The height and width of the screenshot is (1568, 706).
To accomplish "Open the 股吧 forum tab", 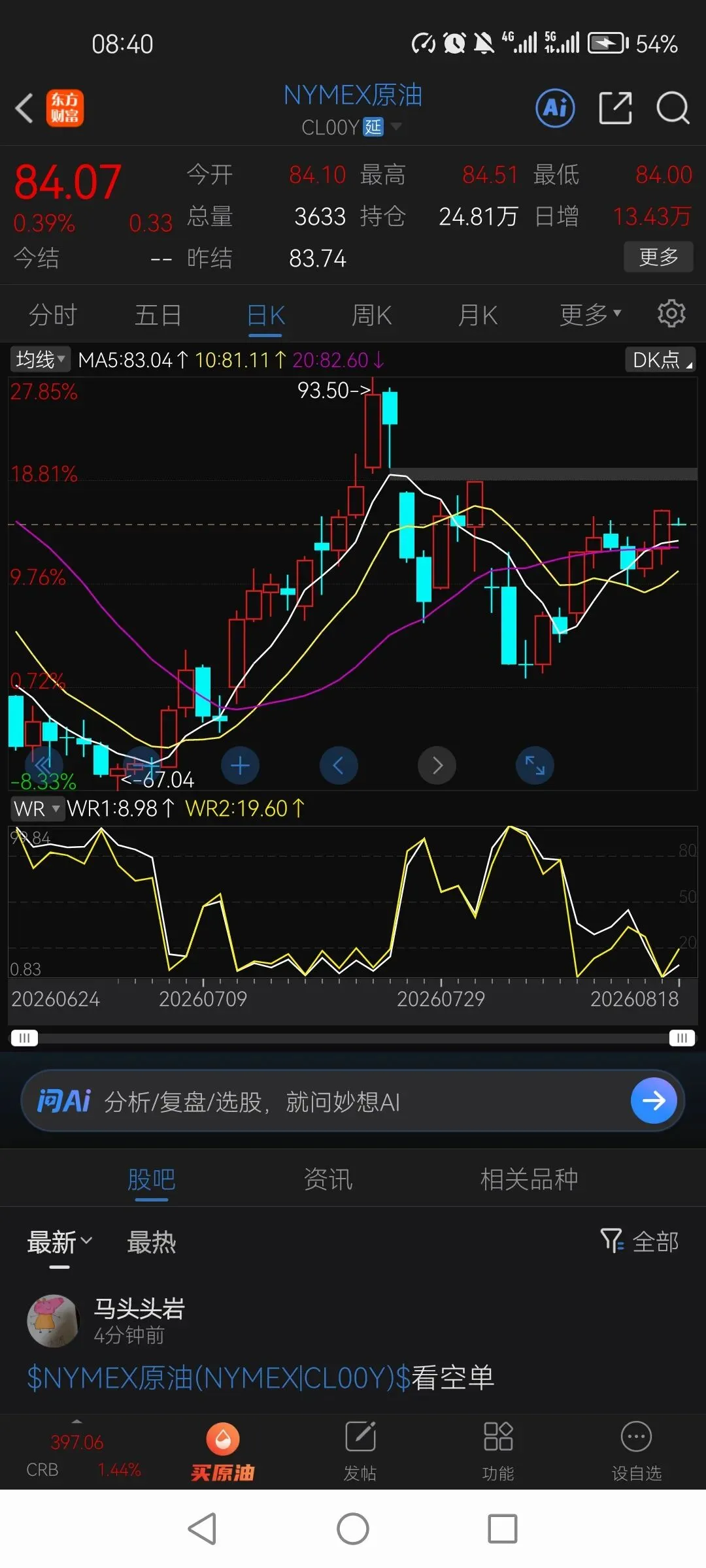I will tap(152, 1180).
